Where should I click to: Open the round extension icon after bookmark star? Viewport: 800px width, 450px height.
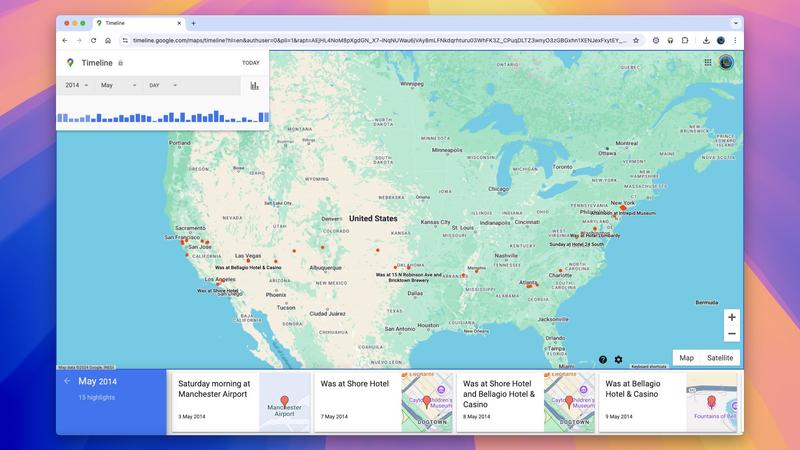(656, 40)
